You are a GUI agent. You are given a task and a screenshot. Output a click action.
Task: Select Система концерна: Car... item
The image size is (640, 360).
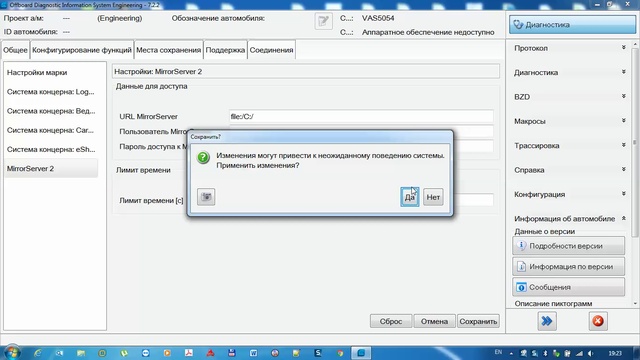51,130
